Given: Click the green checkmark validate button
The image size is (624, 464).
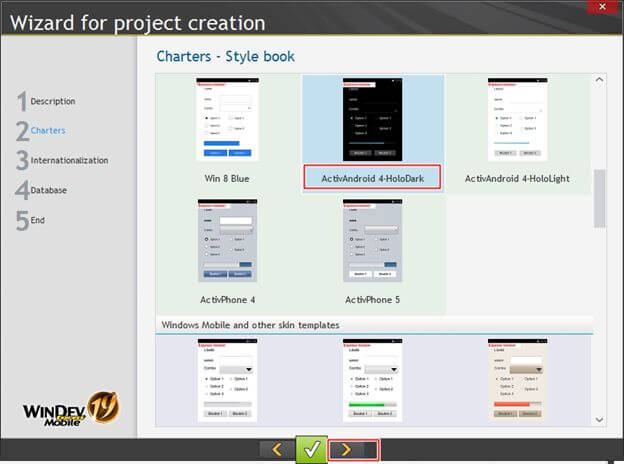Looking at the screenshot, I should 311,450.
